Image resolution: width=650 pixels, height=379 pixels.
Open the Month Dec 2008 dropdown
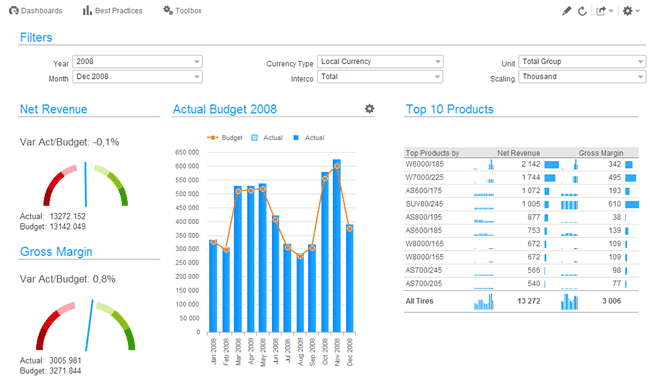coord(137,77)
